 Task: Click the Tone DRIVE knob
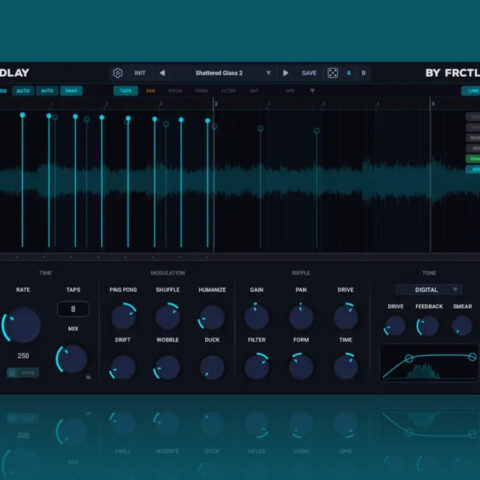(395, 326)
